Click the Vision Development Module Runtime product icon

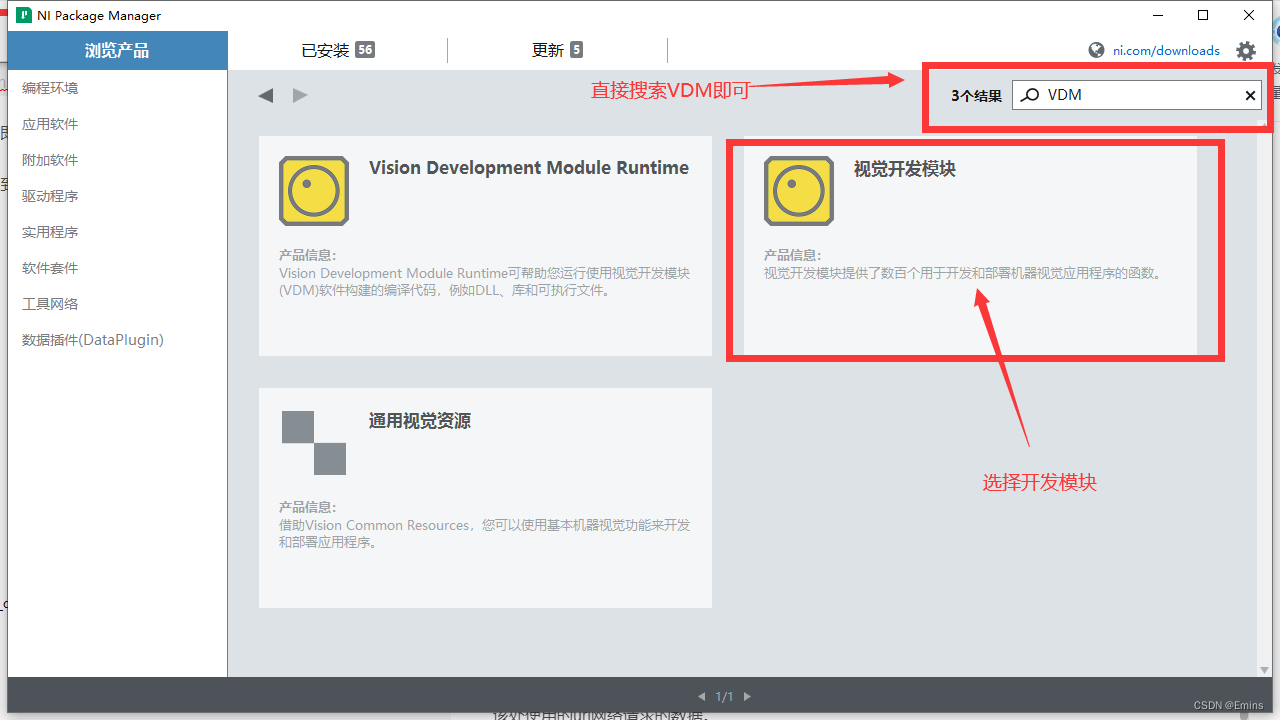click(311, 191)
